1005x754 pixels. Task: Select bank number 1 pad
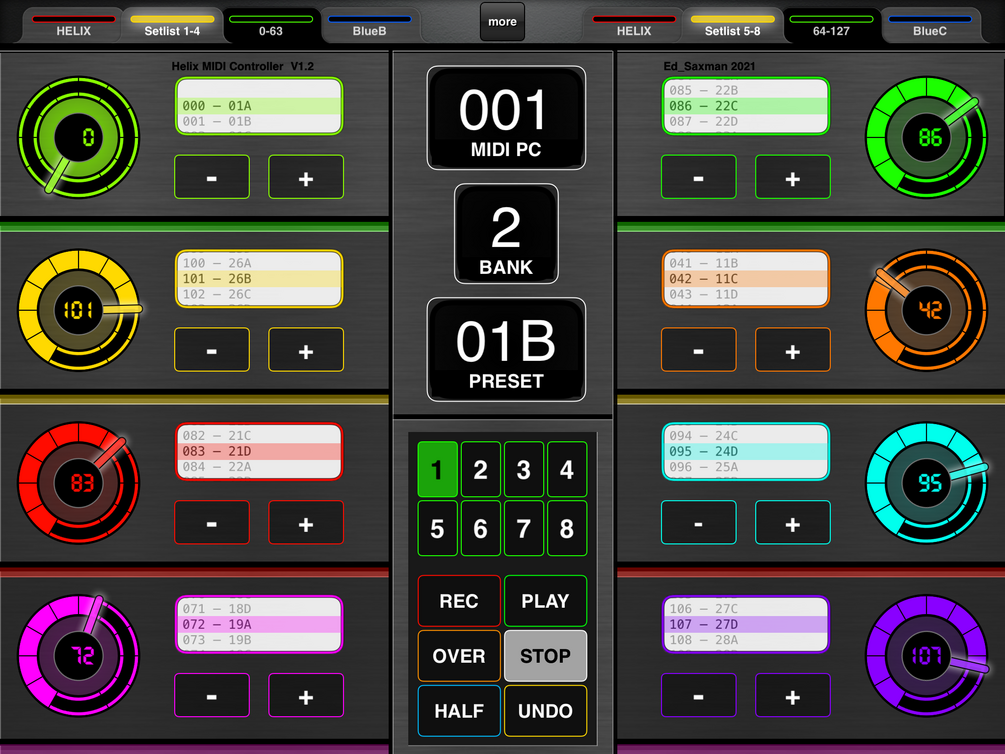coord(437,469)
